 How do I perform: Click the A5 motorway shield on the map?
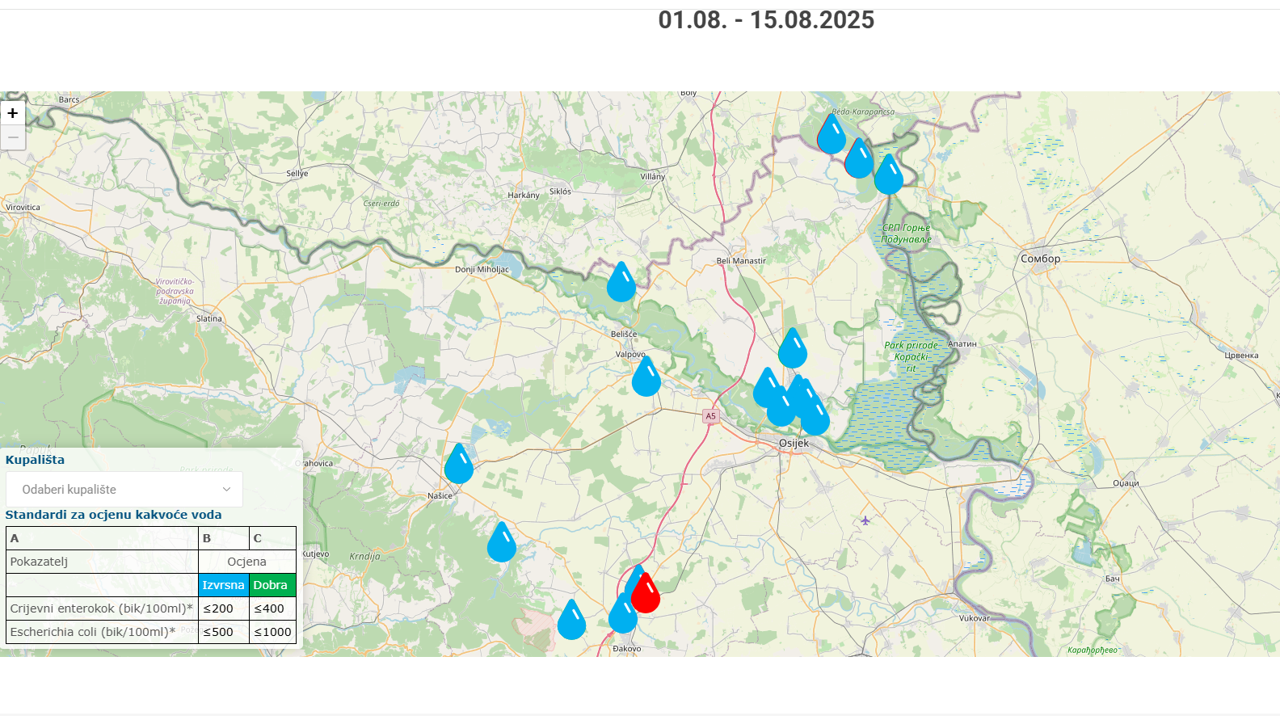(x=711, y=416)
